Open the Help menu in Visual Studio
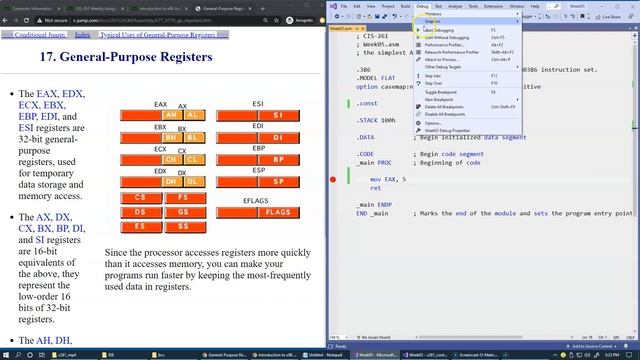 pyautogui.click(x=535, y=6)
